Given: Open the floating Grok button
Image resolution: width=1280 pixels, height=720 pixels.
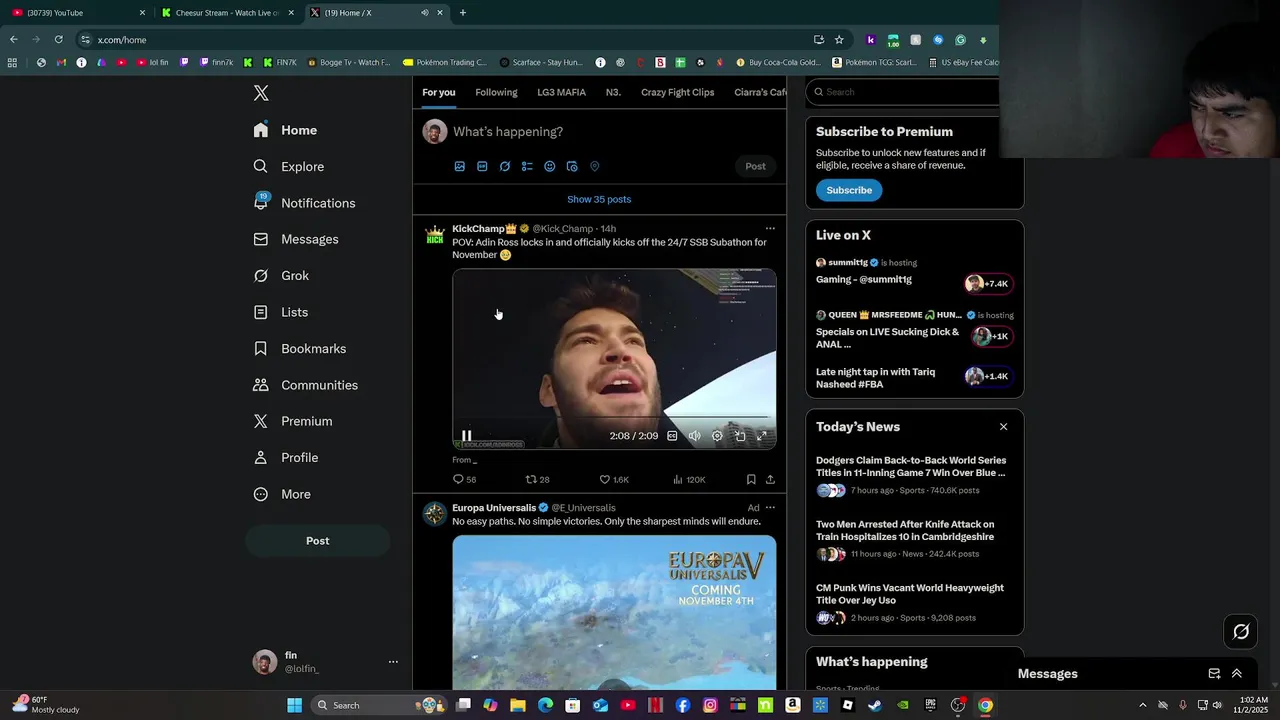Looking at the screenshot, I should [1241, 632].
